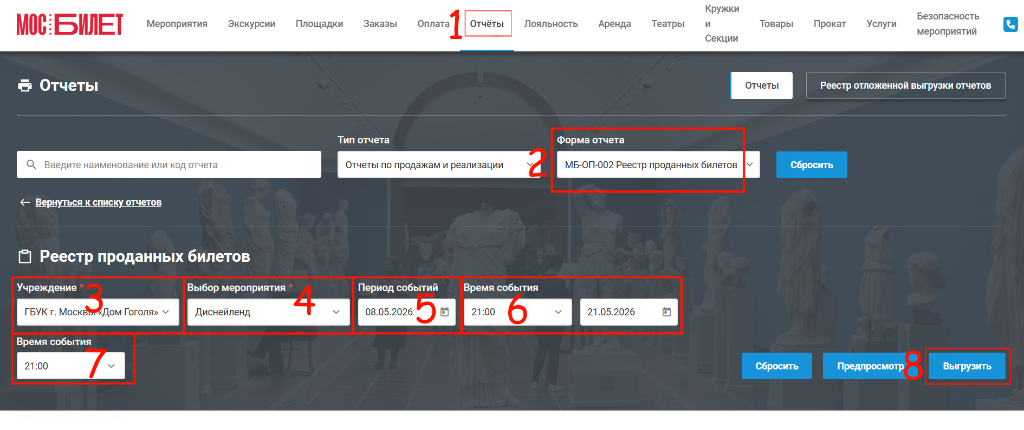Open the Форма отчета dropdown

tap(658, 165)
